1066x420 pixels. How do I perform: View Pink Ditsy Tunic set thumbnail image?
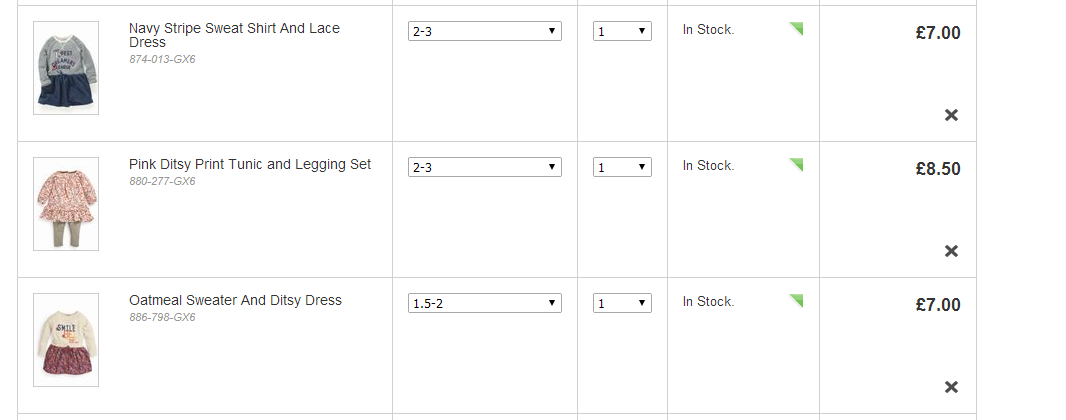[66, 204]
